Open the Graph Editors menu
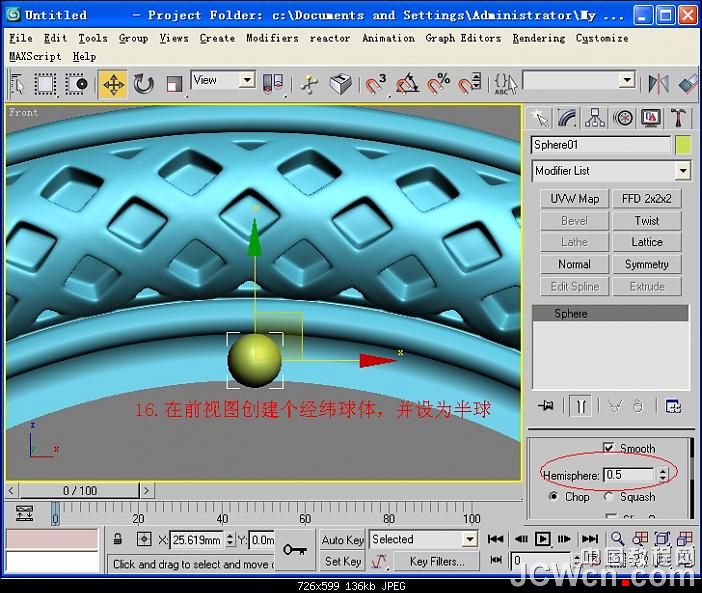The width and height of the screenshot is (702, 593). (463, 38)
